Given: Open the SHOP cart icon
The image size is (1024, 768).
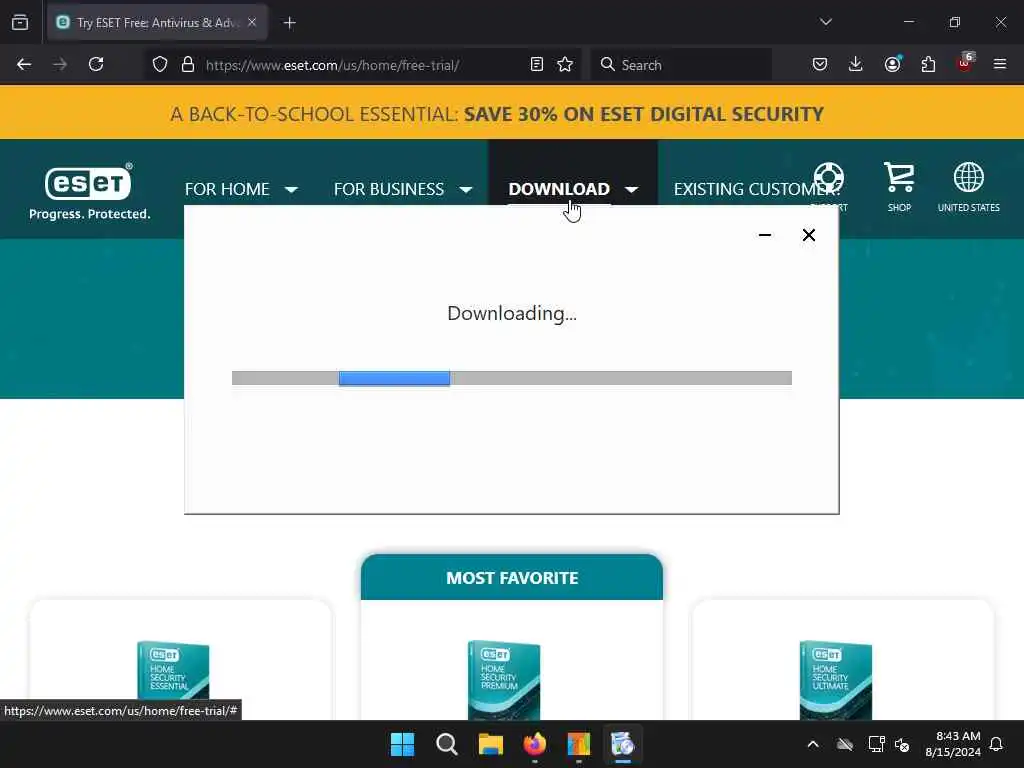Looking at the screenshot, I should pos(899,187).
